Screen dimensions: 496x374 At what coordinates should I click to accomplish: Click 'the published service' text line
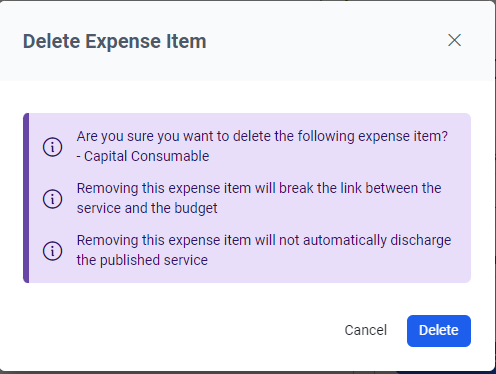tap(142, 260)
